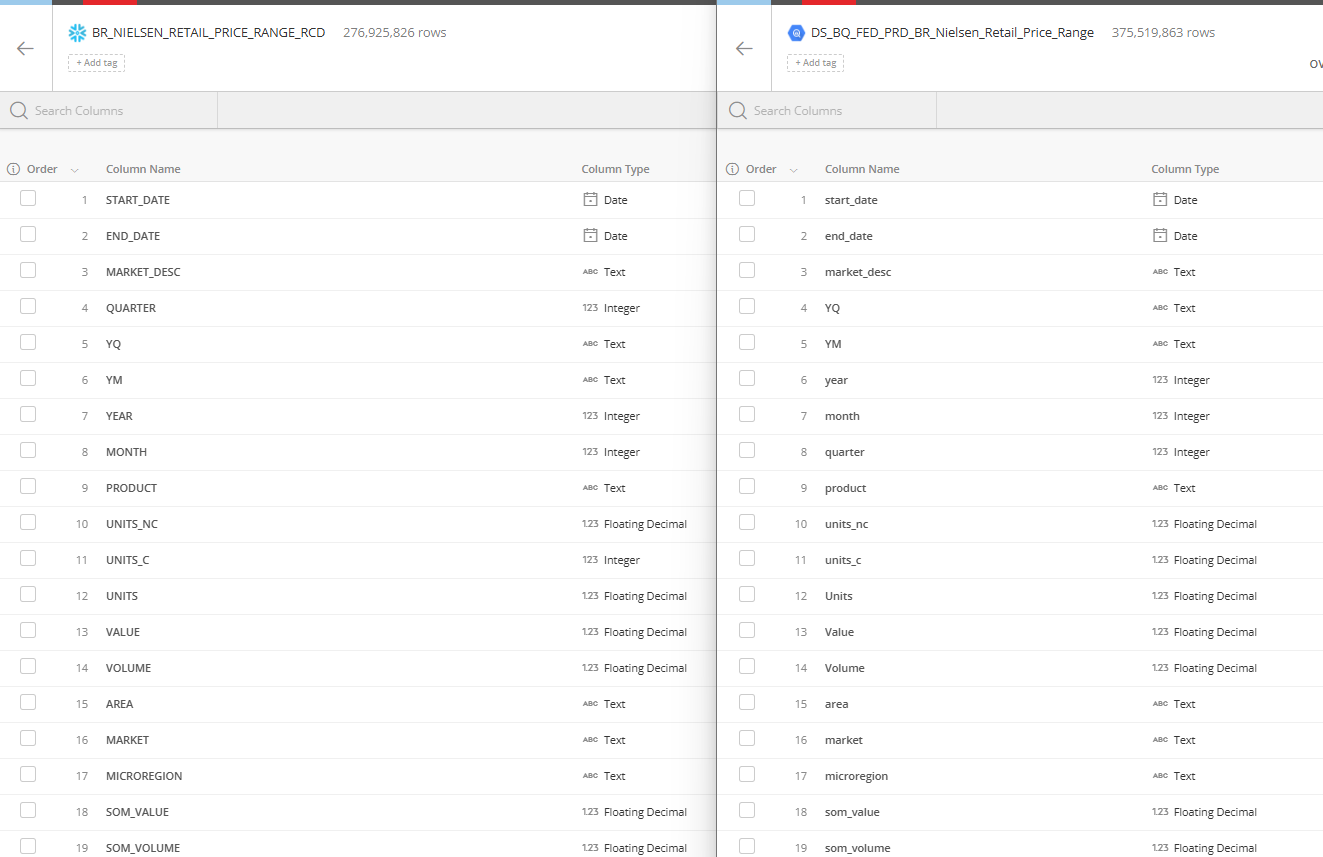Screen dimensions: 1323x857
Task: Click the Integer type icon for lowercase year
Action: pyautogui.click(x=1160, y=380)
